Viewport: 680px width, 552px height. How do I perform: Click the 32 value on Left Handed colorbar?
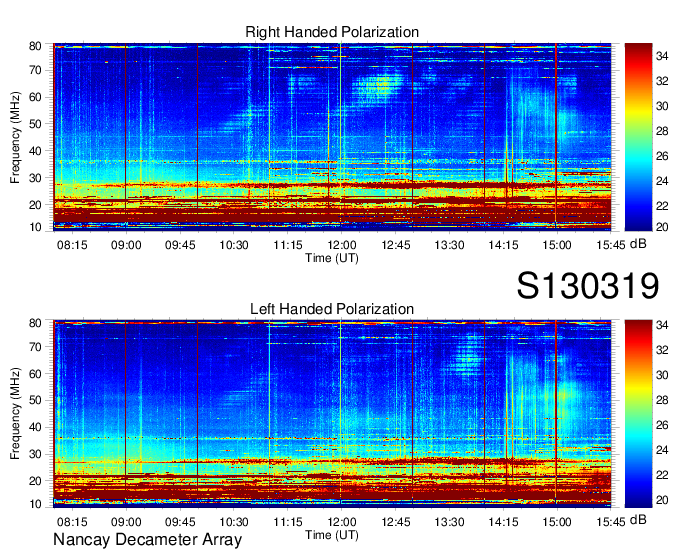tap(662, 349)
